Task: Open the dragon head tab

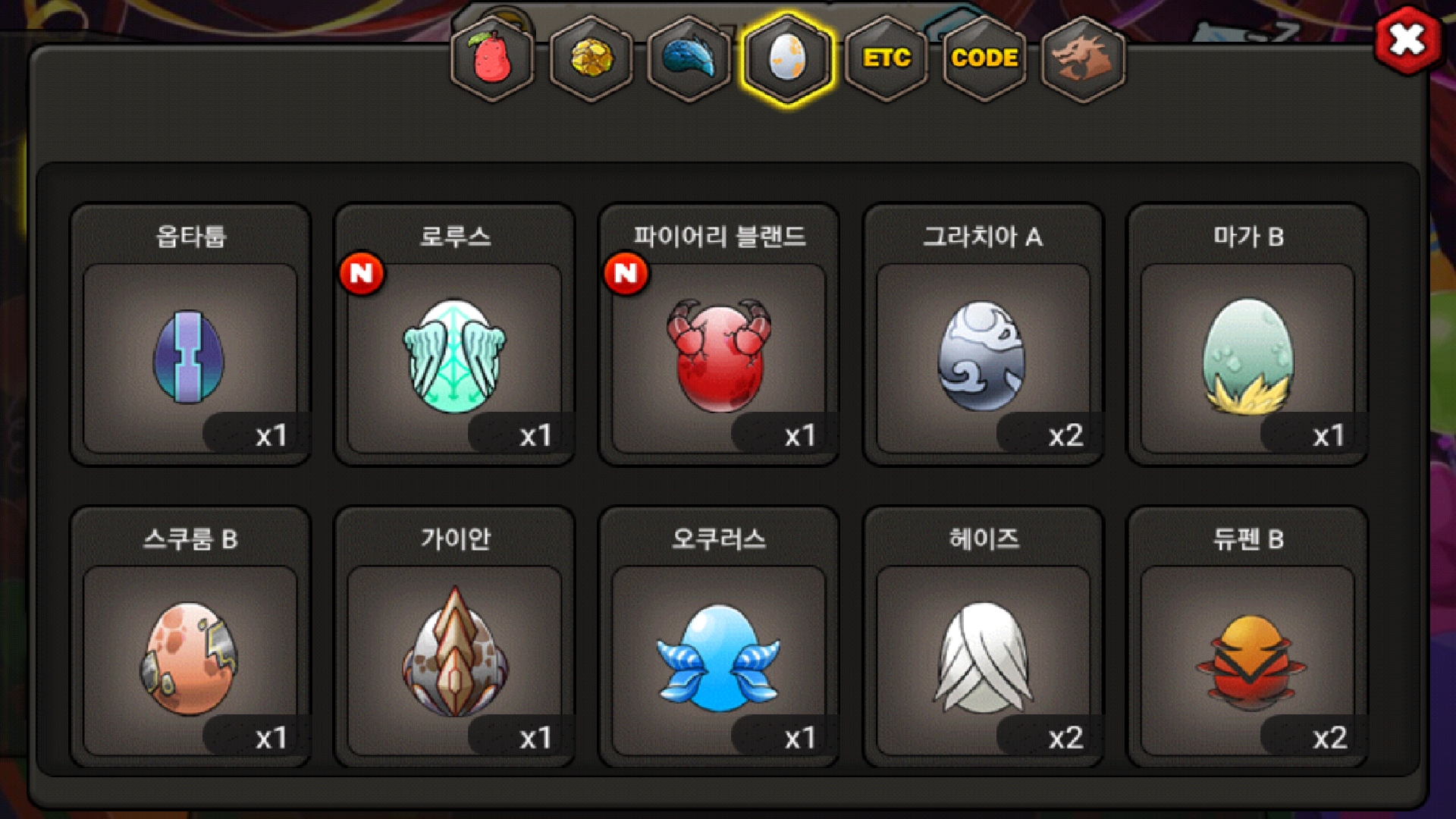Action: [1083, 58]
